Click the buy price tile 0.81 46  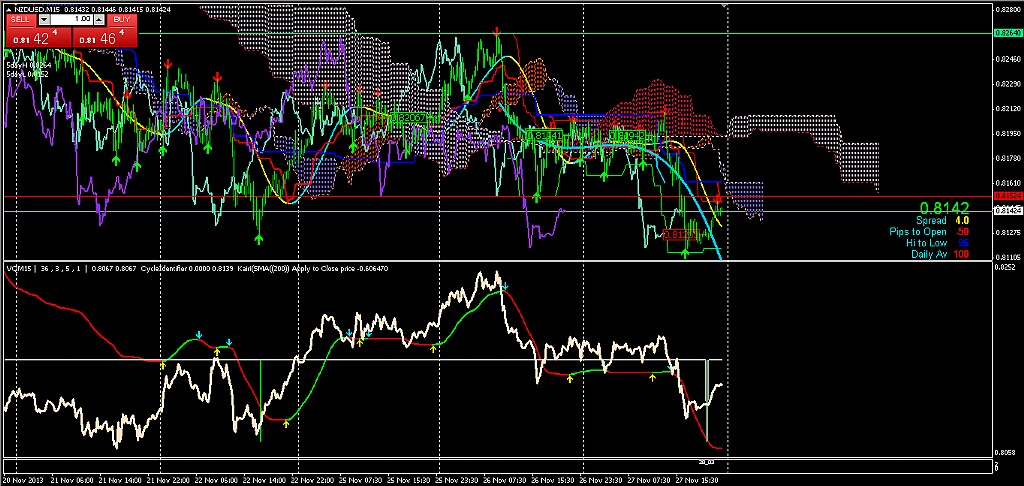pos(104,38)
